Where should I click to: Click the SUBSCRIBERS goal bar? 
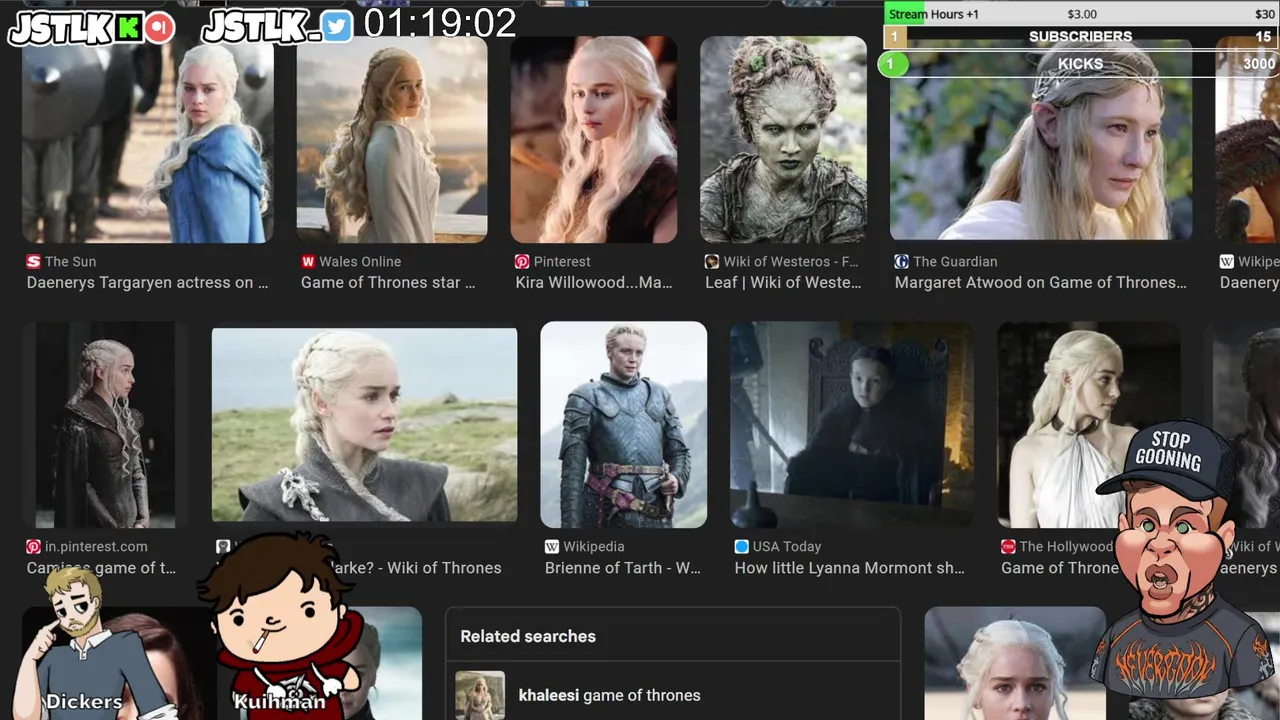point(1080,37)
